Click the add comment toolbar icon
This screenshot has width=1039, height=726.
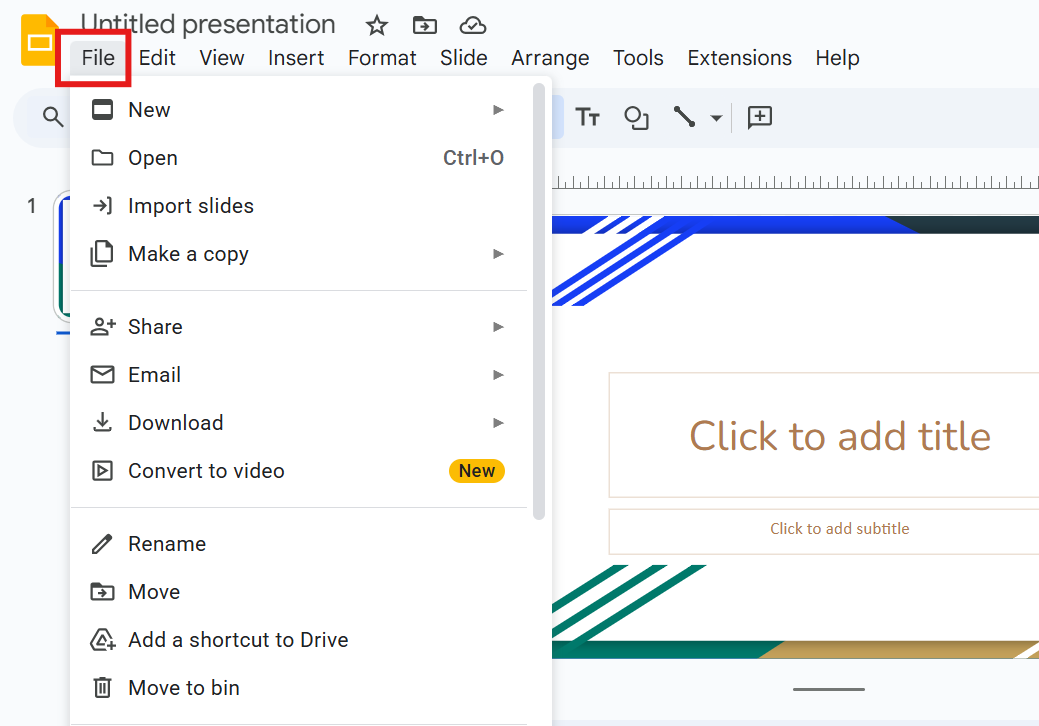(x=759, y=117)
